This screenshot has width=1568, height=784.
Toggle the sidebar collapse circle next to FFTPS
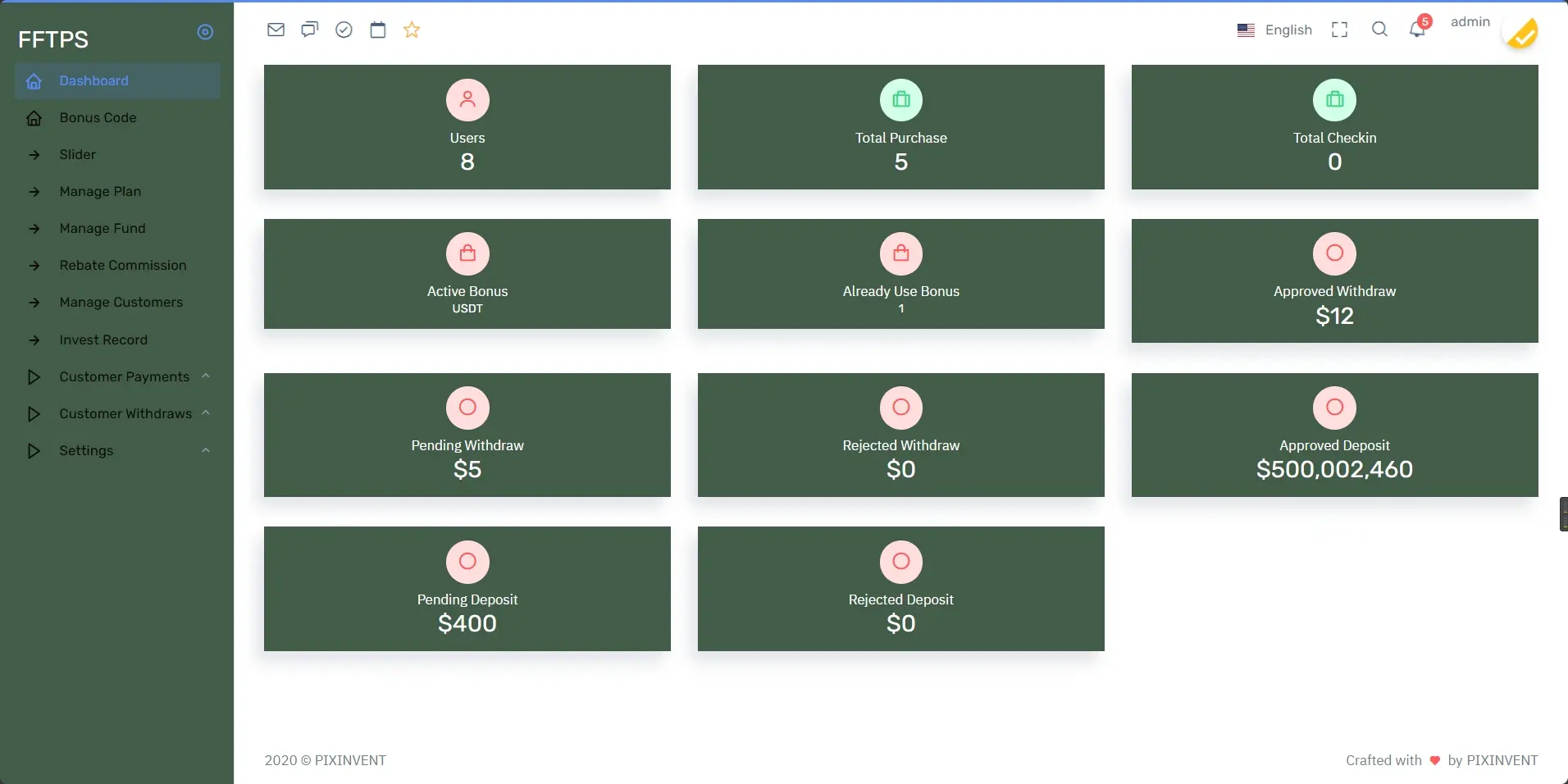coord(205,32)
